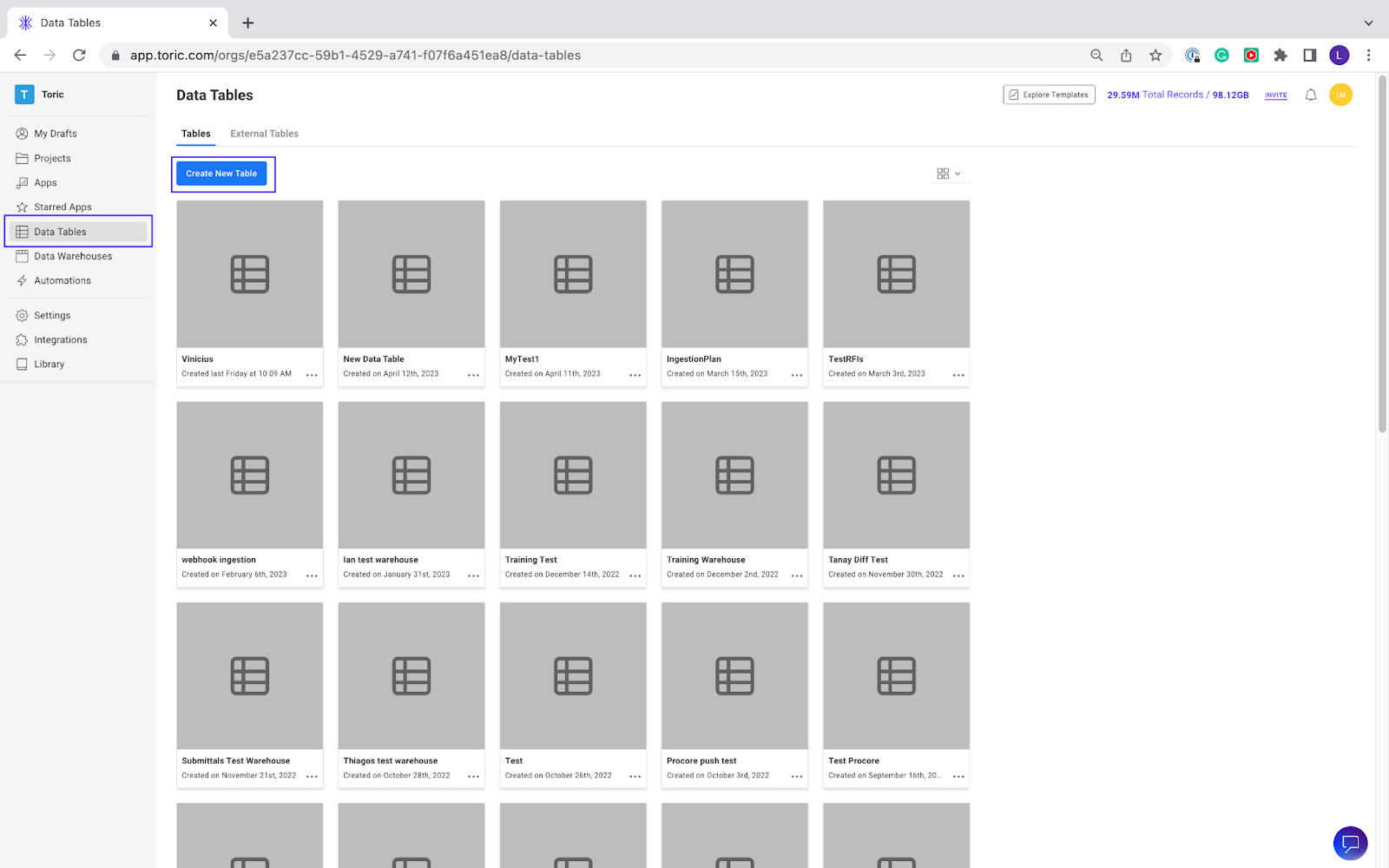Open the webhook ingestion table card
The image size is (1389, 868).
click(x=250, y=494)
